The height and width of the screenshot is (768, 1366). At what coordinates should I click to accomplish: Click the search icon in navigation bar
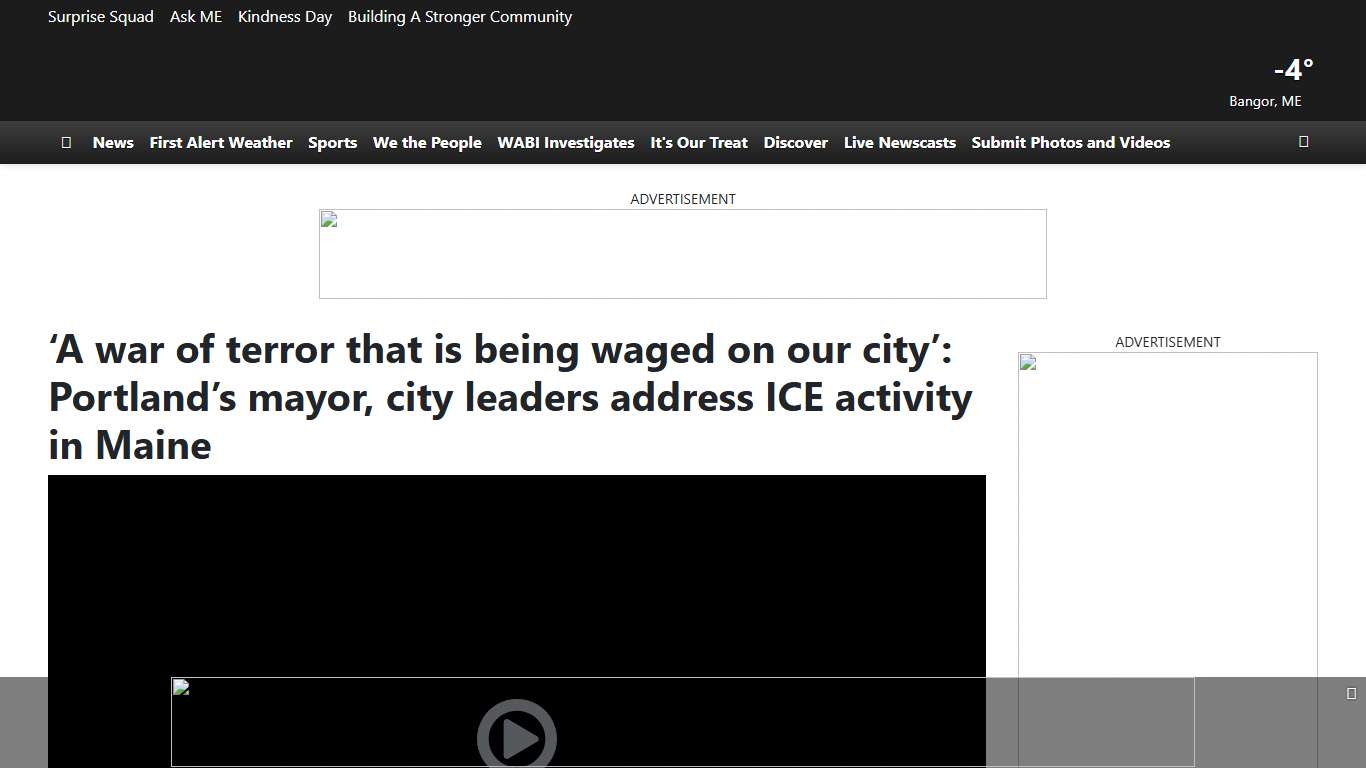(x=1303, y=142)
